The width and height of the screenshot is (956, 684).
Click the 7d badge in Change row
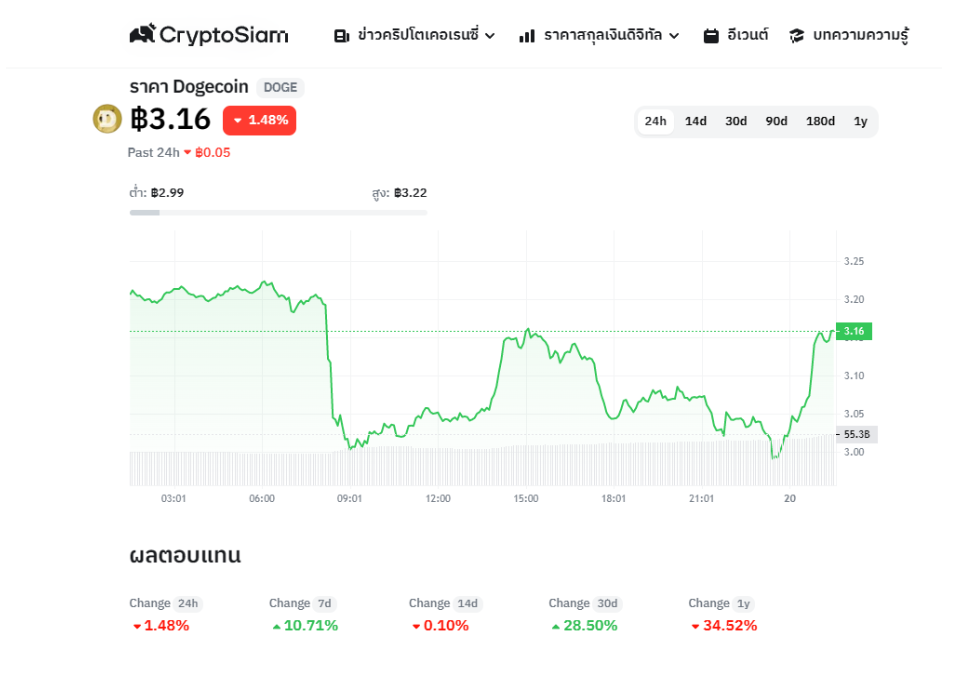click(x=324, y=604)
